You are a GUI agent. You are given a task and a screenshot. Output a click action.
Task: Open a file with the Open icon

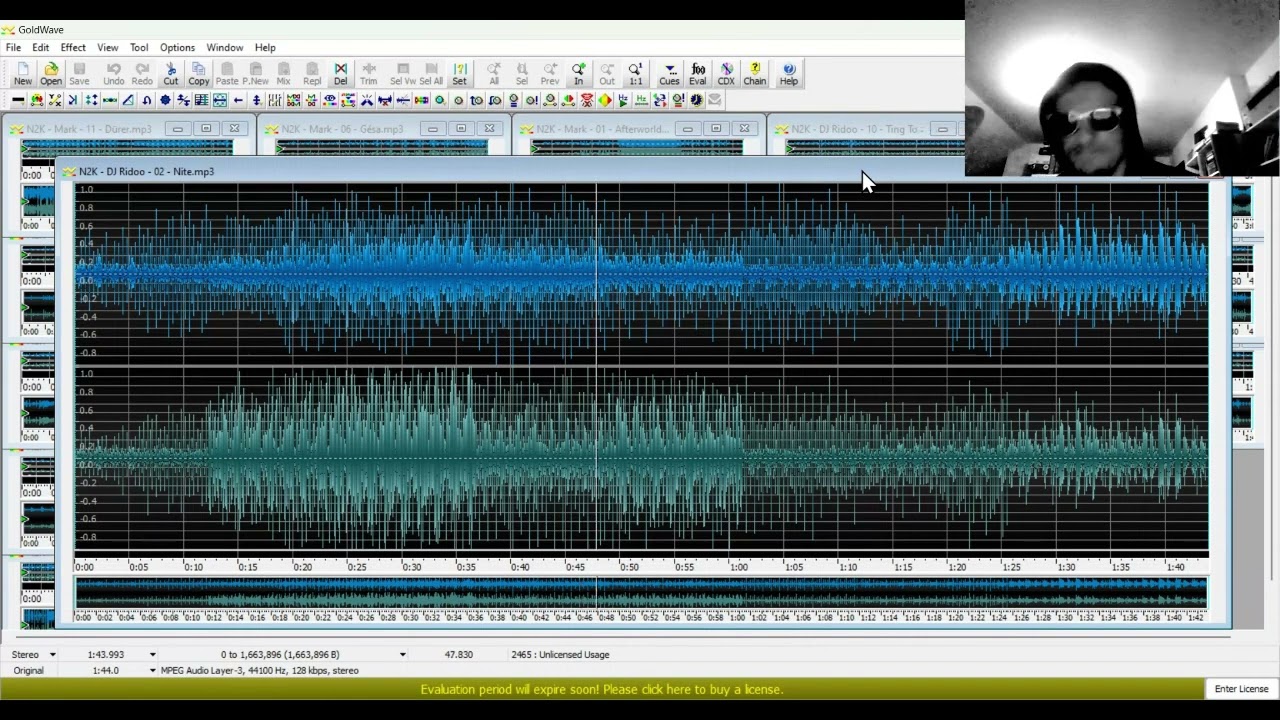(51, 73)
